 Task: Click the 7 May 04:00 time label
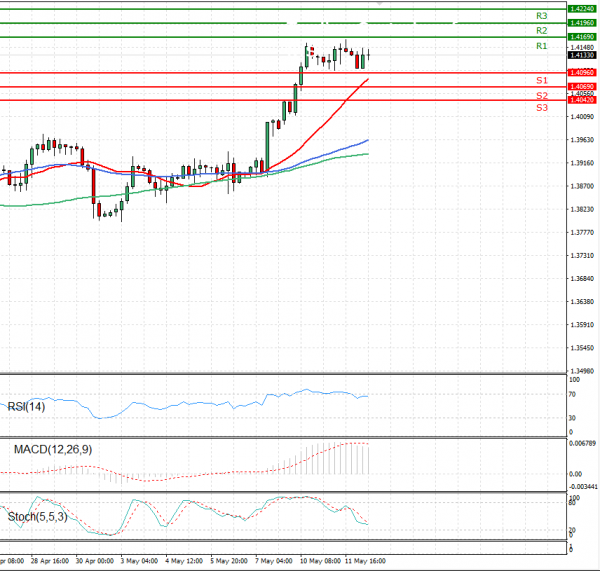[274, 561]
